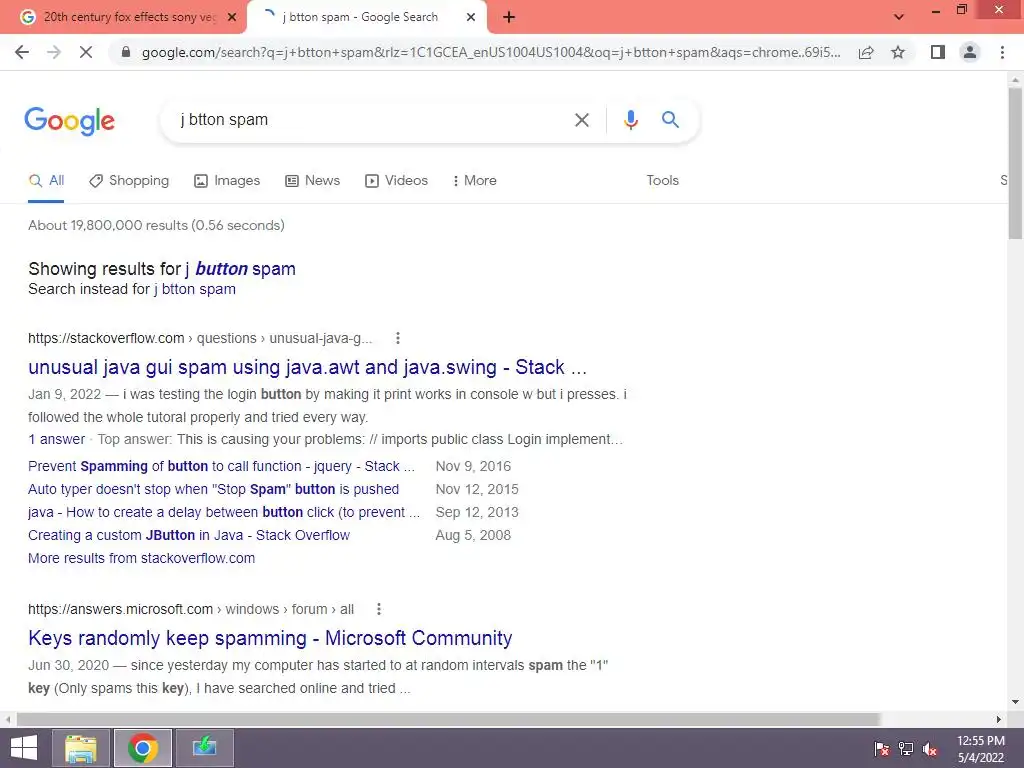The width and height of the screenshot is (1024, 768).
Task: Share this page via the share icon
Action: point(866,52)
